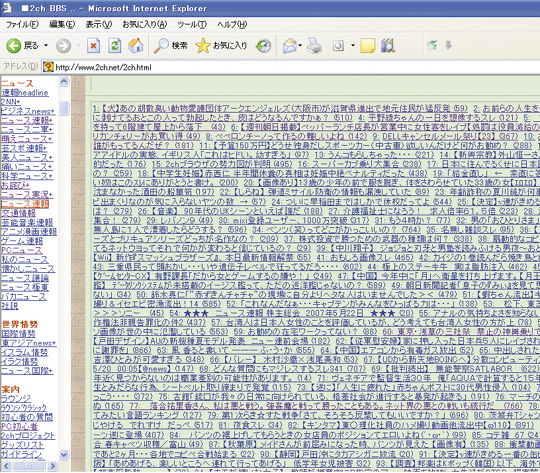The image size is (540, 473).
Task: Click the Mail envelope icon
Action: coord(290,45)
